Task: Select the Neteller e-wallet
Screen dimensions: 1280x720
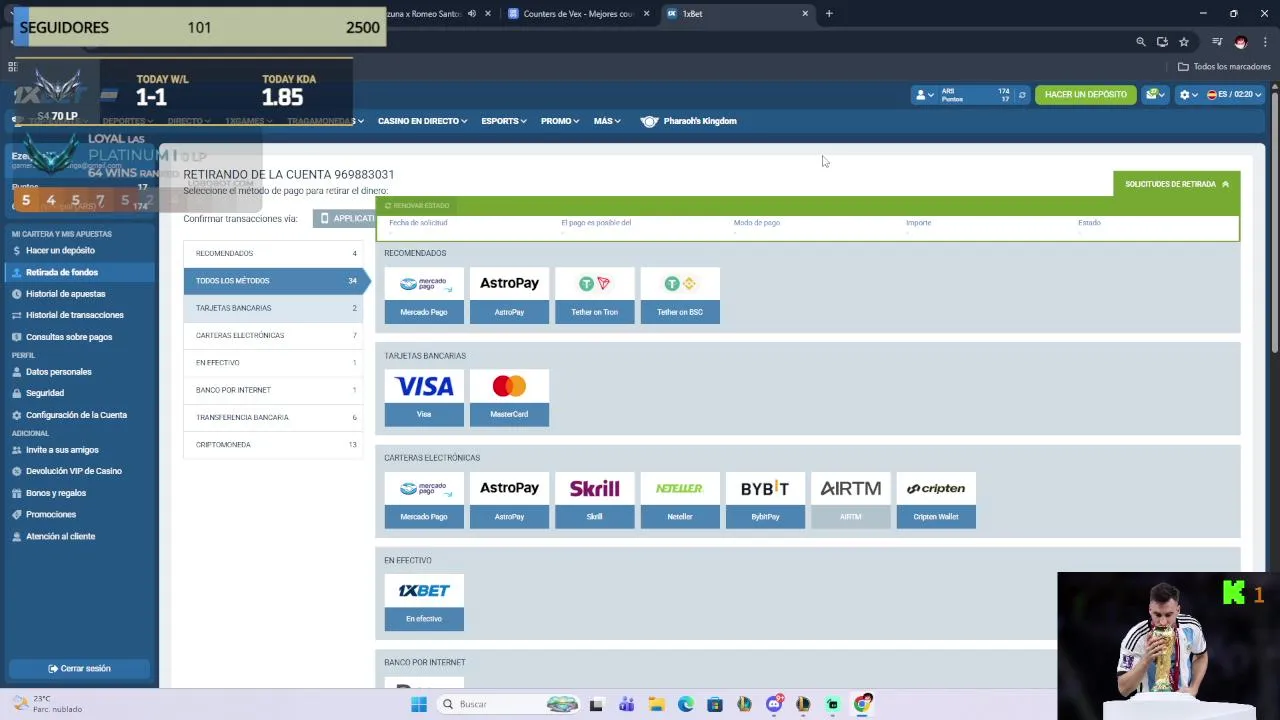Action: [x=680, y=500]
